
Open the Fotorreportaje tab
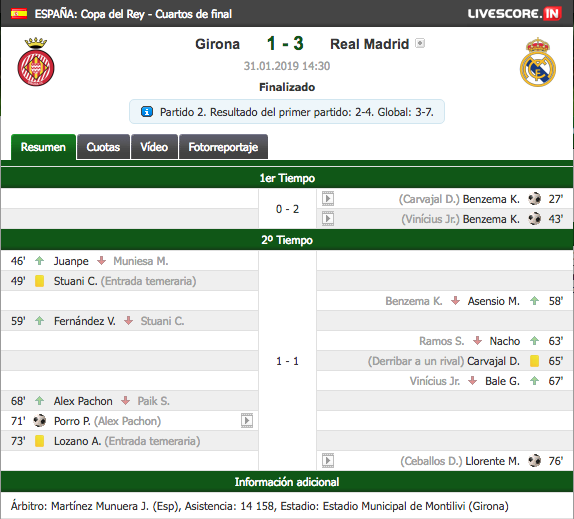click(x=223, y=147)
